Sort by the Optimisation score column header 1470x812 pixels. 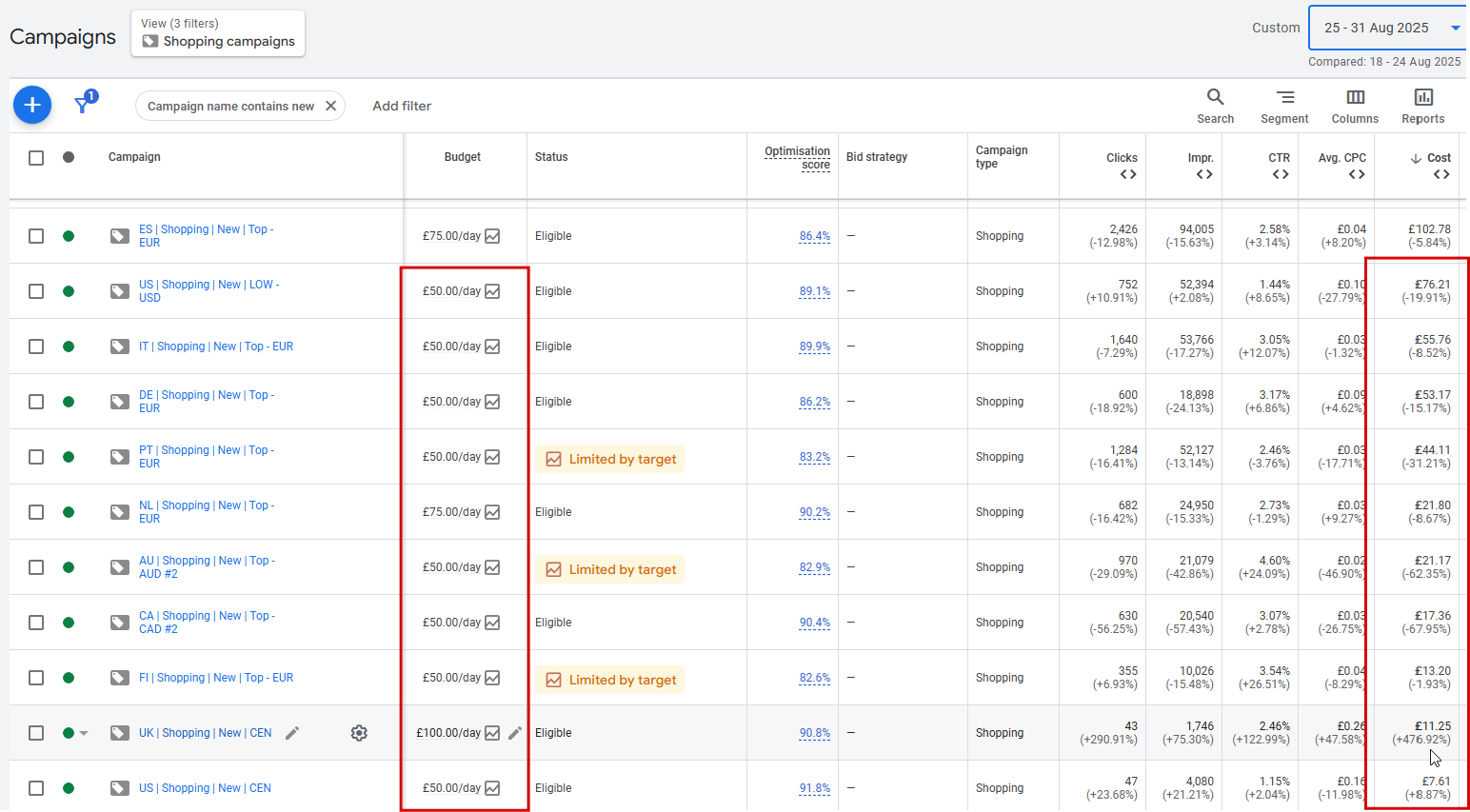(798, 158)
